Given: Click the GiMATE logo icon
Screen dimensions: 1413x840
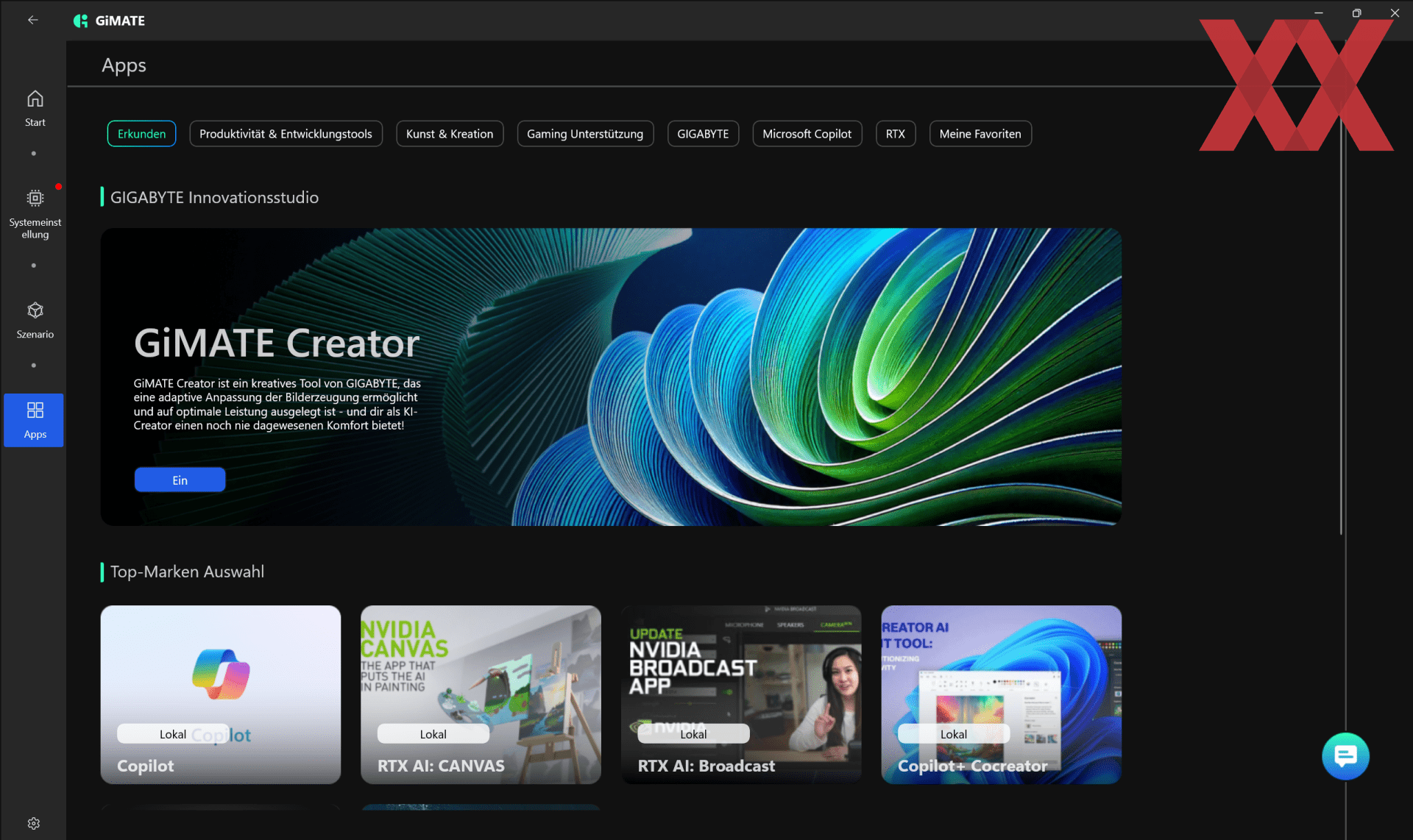Looking at the screenshot, I should click(x=81, y=21).
